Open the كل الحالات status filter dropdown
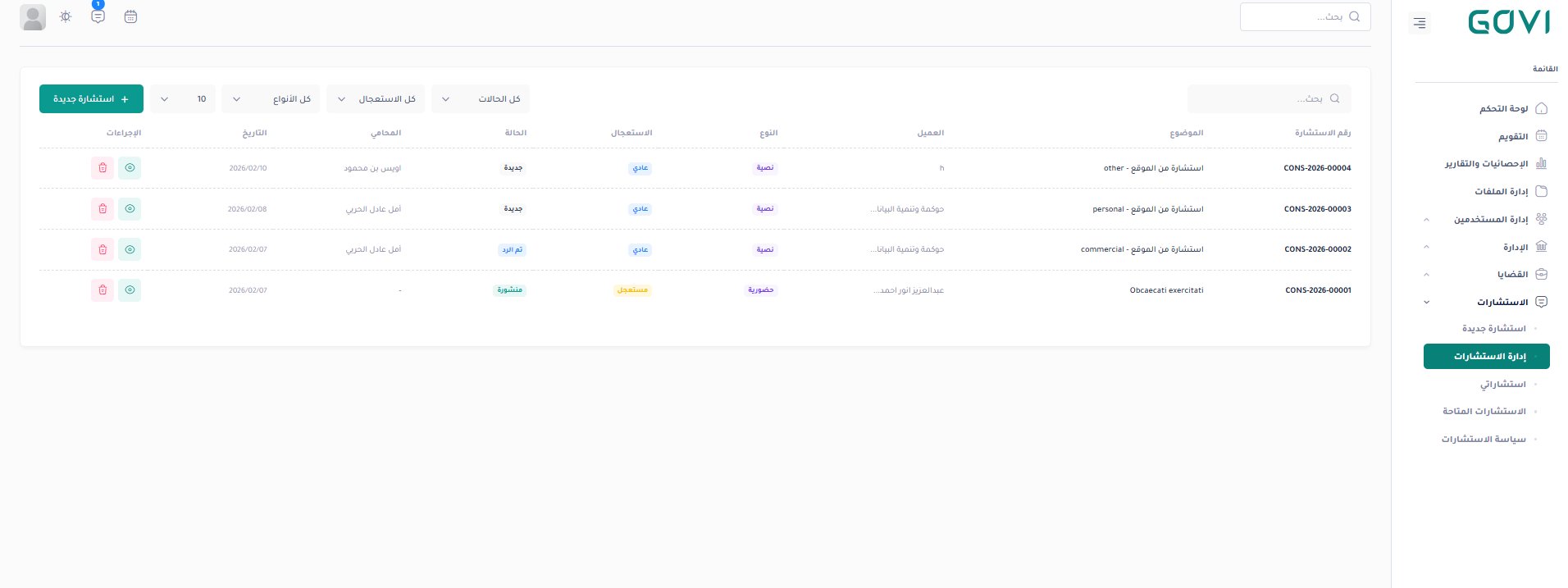Image resolution: width=1568 pixels, height=588 pixels. pyautogui.click(x=481, y=99)
